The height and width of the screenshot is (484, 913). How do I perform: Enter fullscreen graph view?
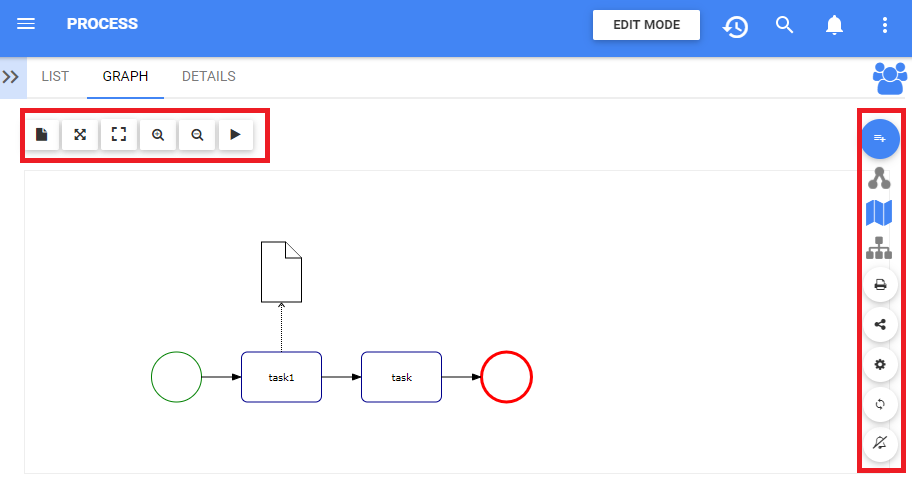pos(119,135)
